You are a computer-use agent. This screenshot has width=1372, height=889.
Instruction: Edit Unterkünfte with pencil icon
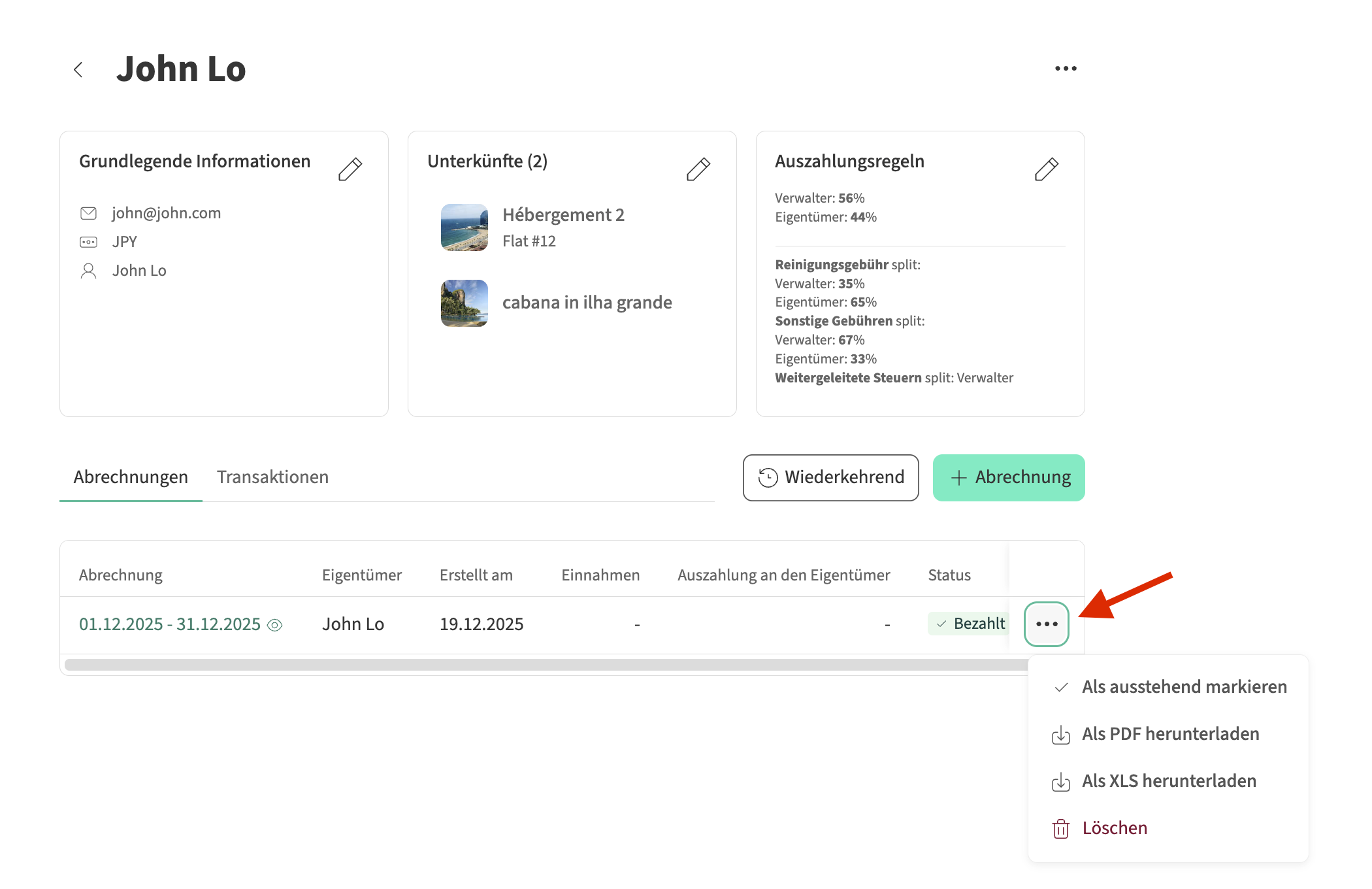click(x=698, y=169)
